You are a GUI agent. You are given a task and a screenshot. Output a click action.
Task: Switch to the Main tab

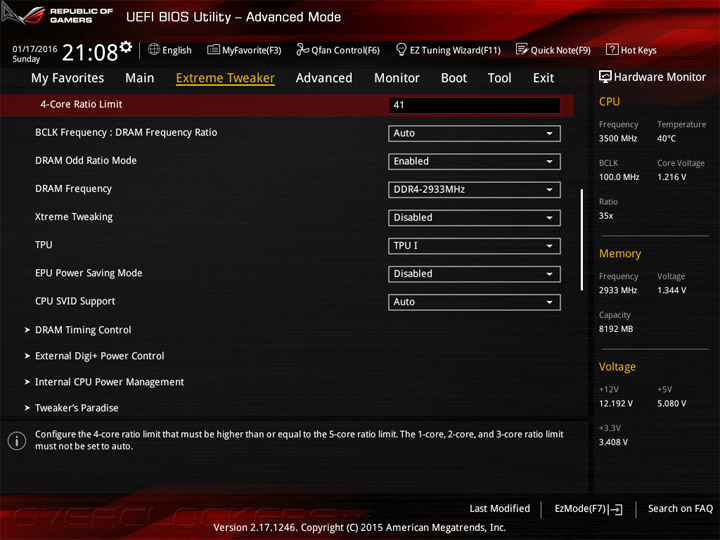click(x=140, y=78)
